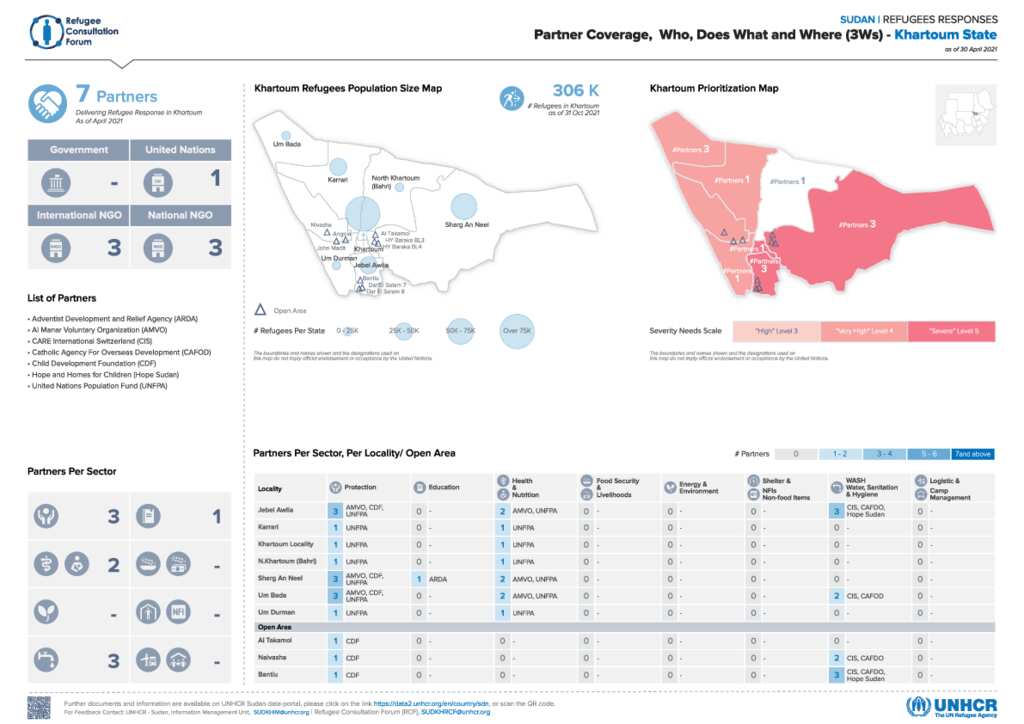Toggle the '1 - 2' partners legend swatch
1024x724 pixels.
click(838, 453)
